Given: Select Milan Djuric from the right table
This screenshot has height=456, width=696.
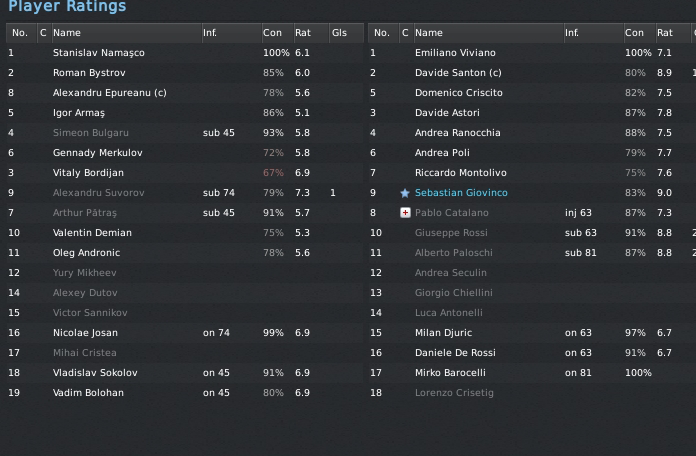Looking at the screenshot, I should coord(443,333).
